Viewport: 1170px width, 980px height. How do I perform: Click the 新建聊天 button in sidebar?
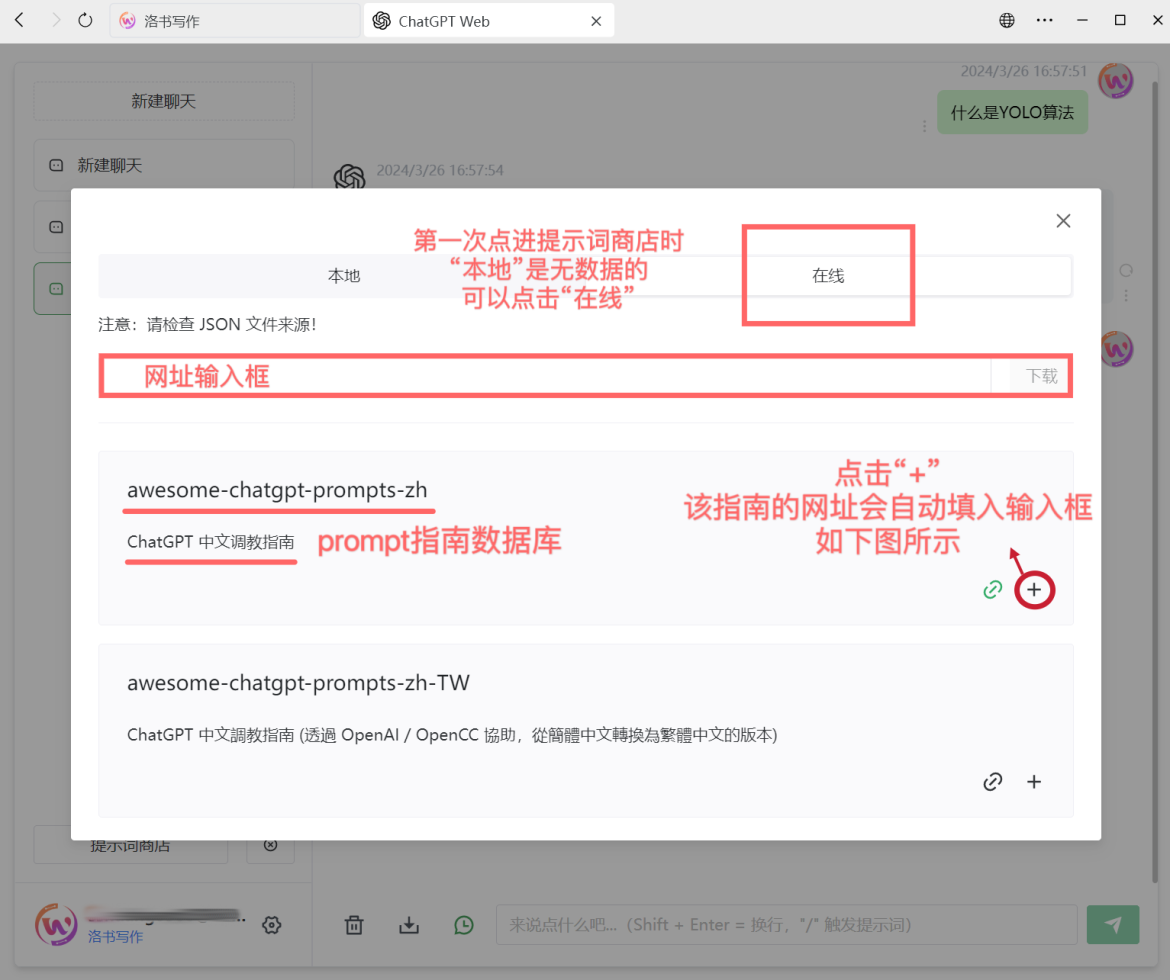click(163, 102)
